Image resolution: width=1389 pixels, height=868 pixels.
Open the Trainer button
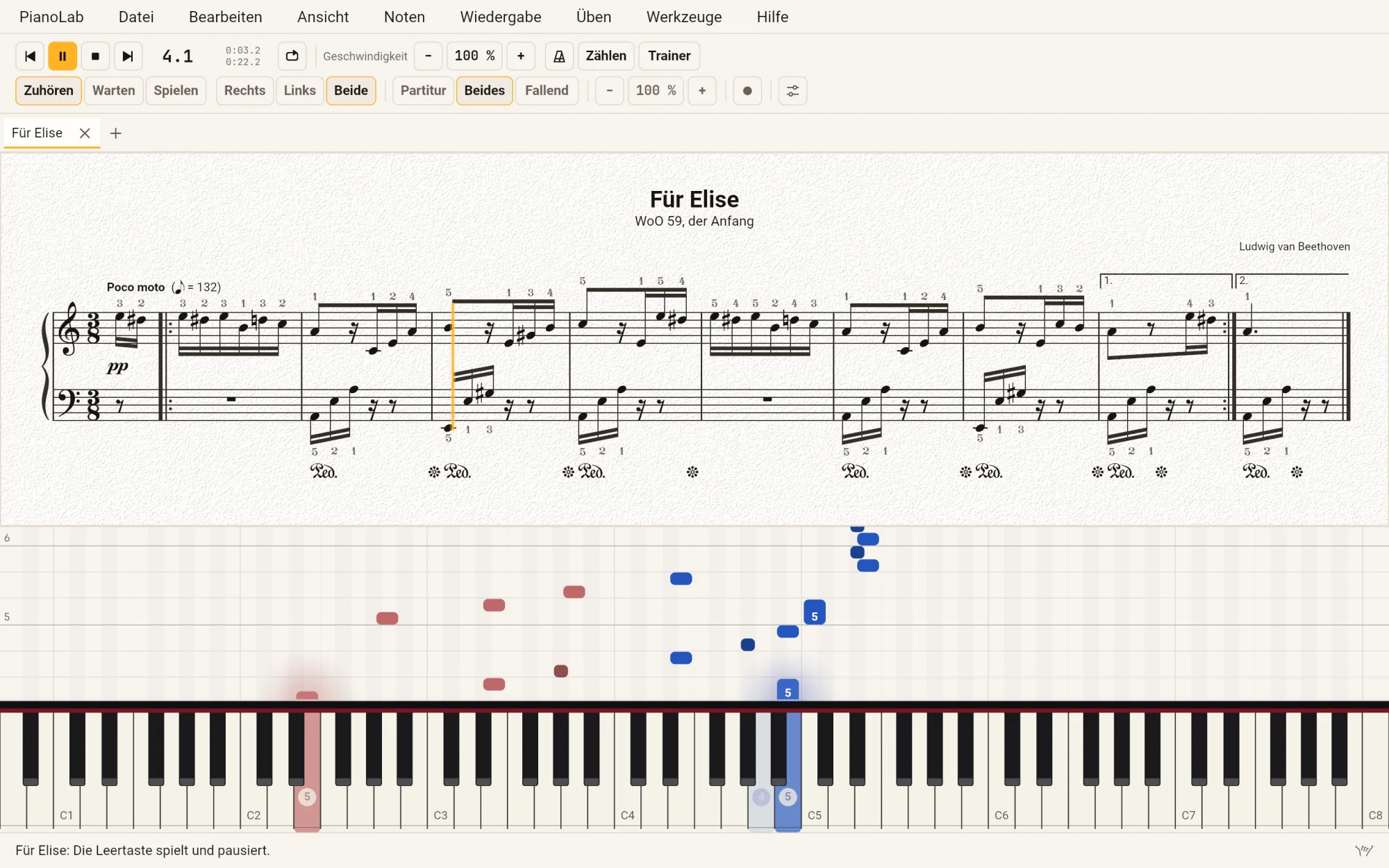click(x=669, y=56)
